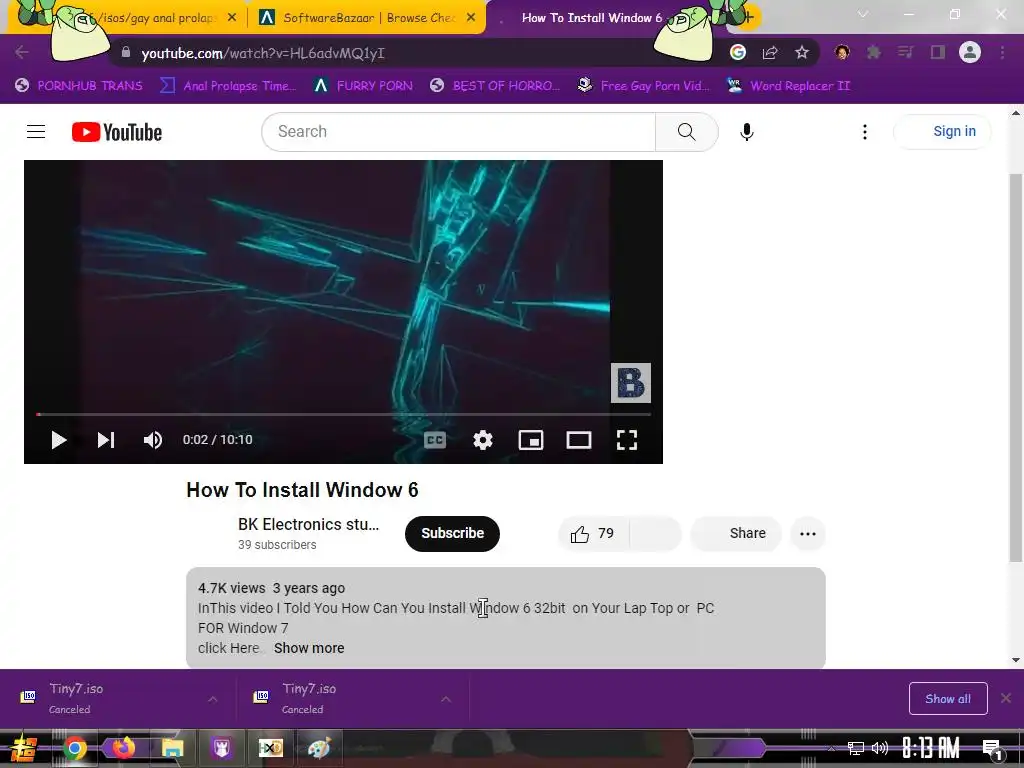This screenshot has height=768, width=1024.
Task: Toggle theater mode on the player
Action: 579,440
